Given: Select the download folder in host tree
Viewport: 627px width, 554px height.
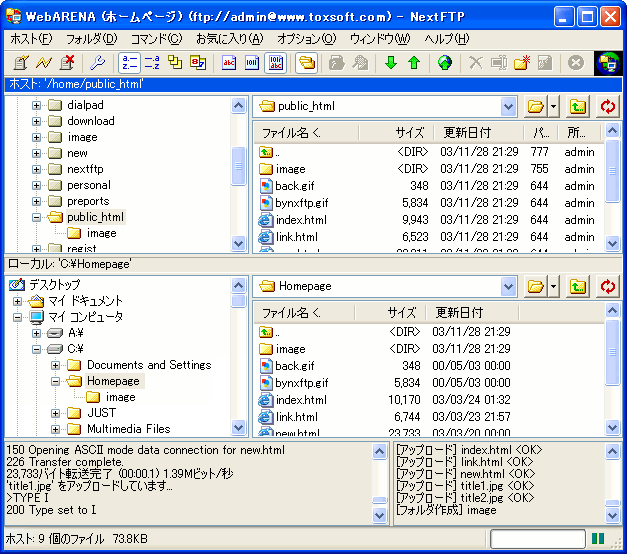Looking at the screenshot, I should pyautogui.click(x=91, y=121).
